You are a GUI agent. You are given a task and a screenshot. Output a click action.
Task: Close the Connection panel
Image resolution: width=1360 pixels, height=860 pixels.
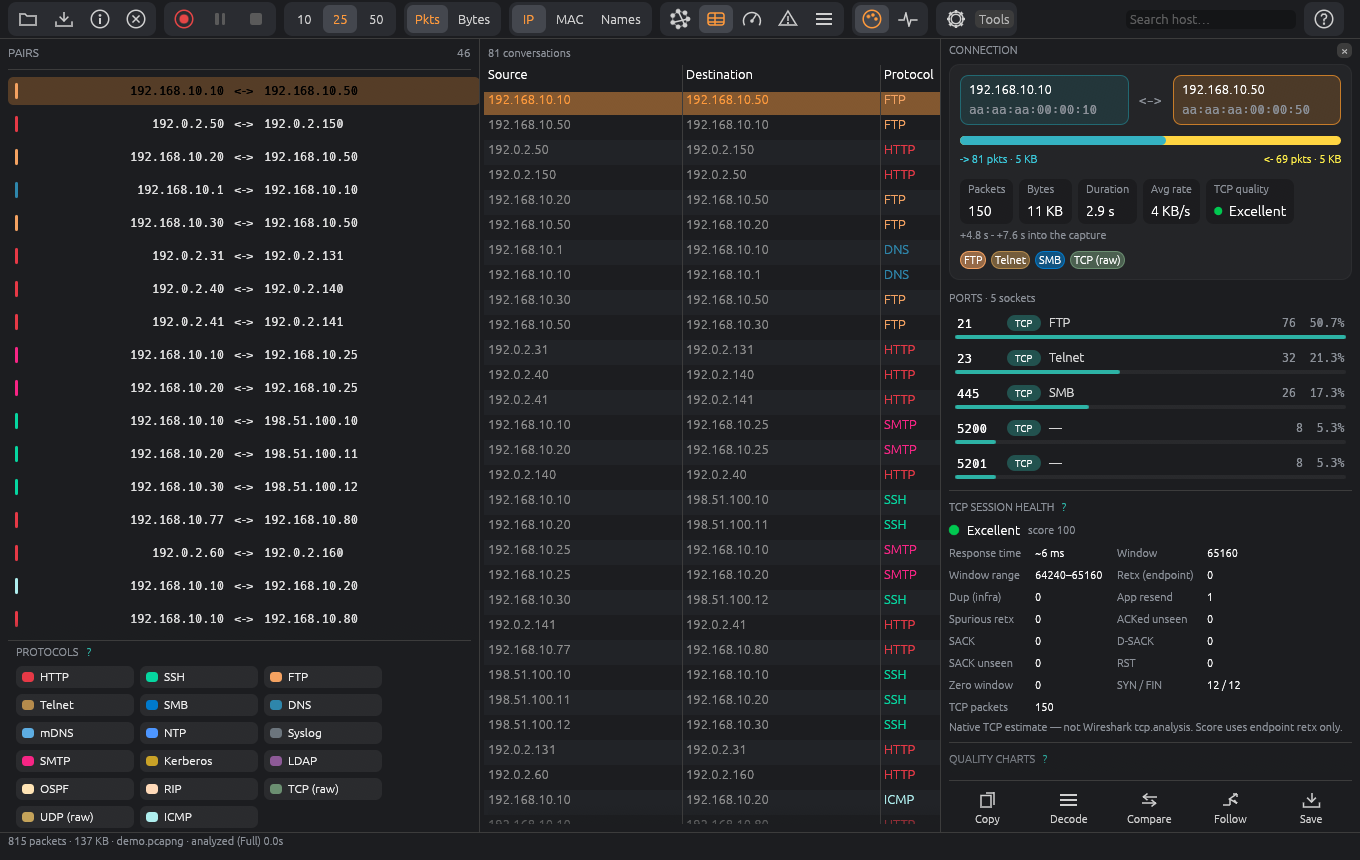pyautogui.click(x=1343, y=50)
